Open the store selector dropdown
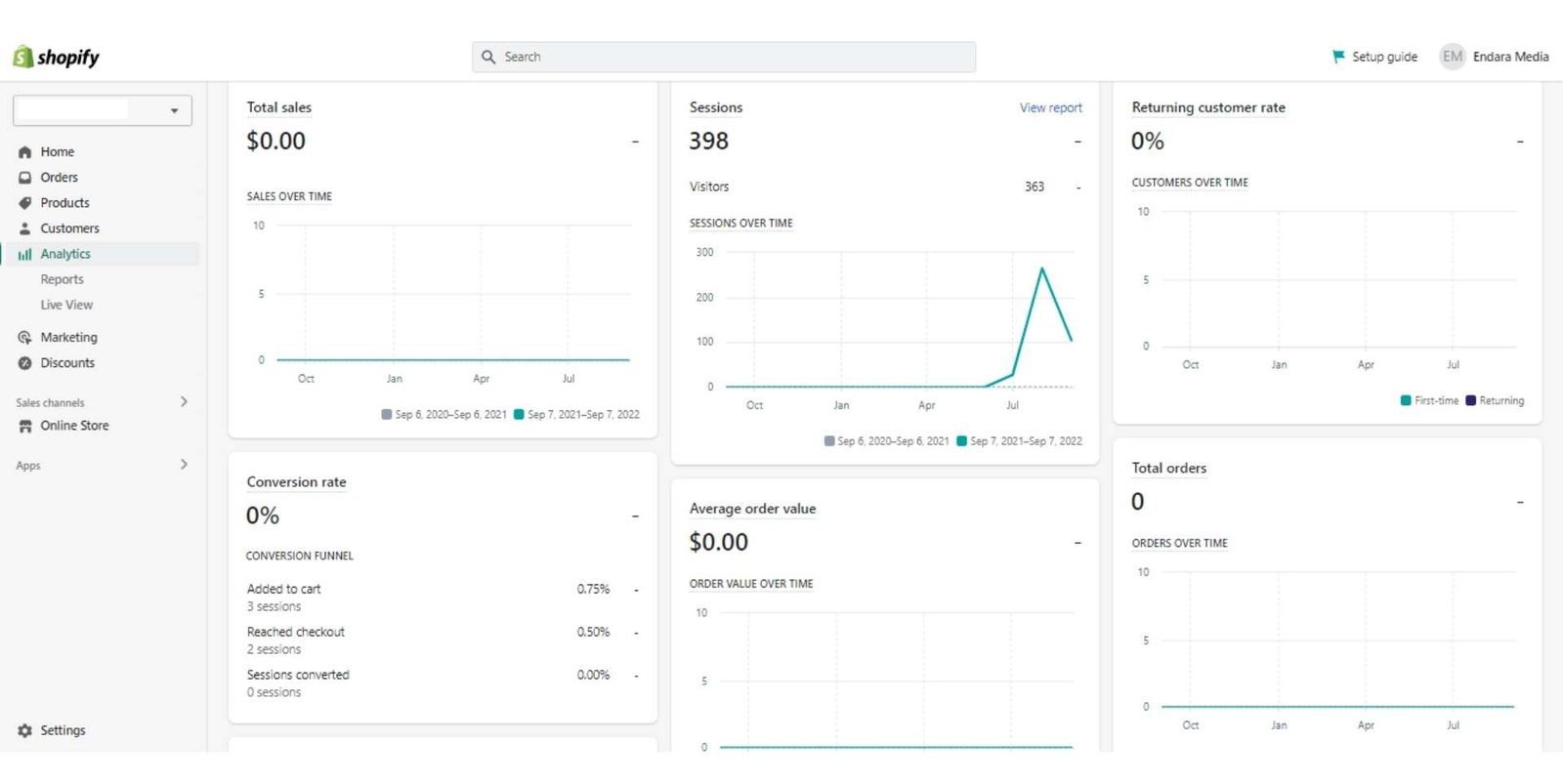The height and width of the screenshot is (784, 1563). (103, 110)
